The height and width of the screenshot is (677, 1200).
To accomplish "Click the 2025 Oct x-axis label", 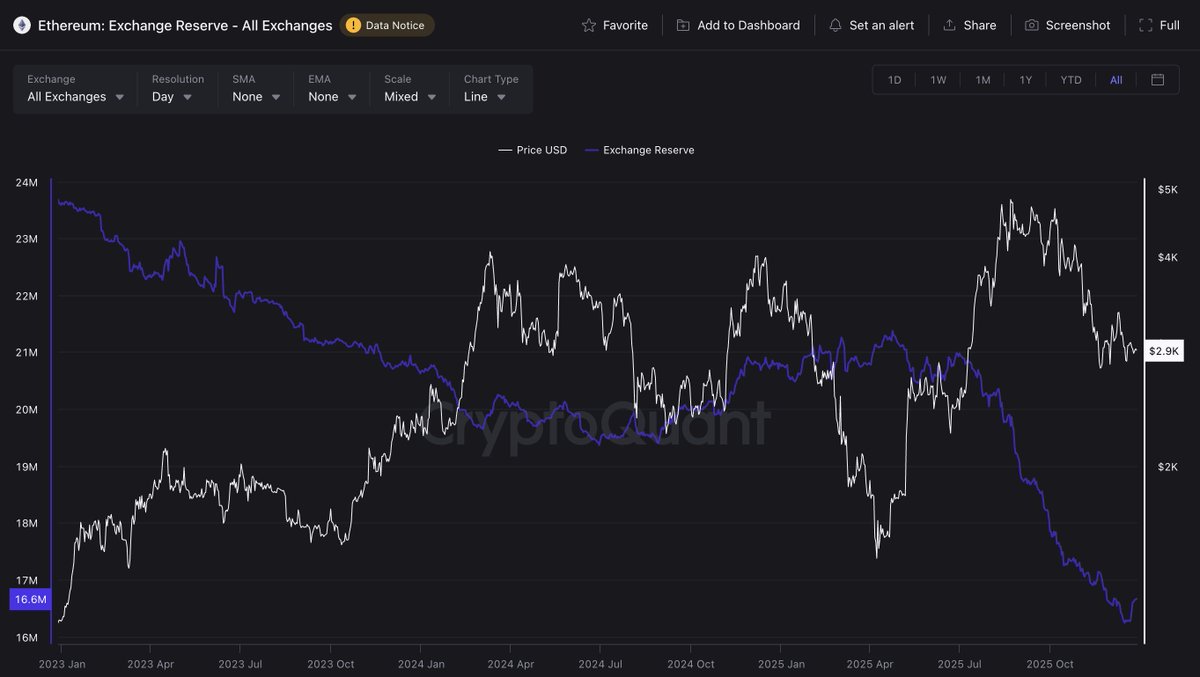I will pos(1051,664).
